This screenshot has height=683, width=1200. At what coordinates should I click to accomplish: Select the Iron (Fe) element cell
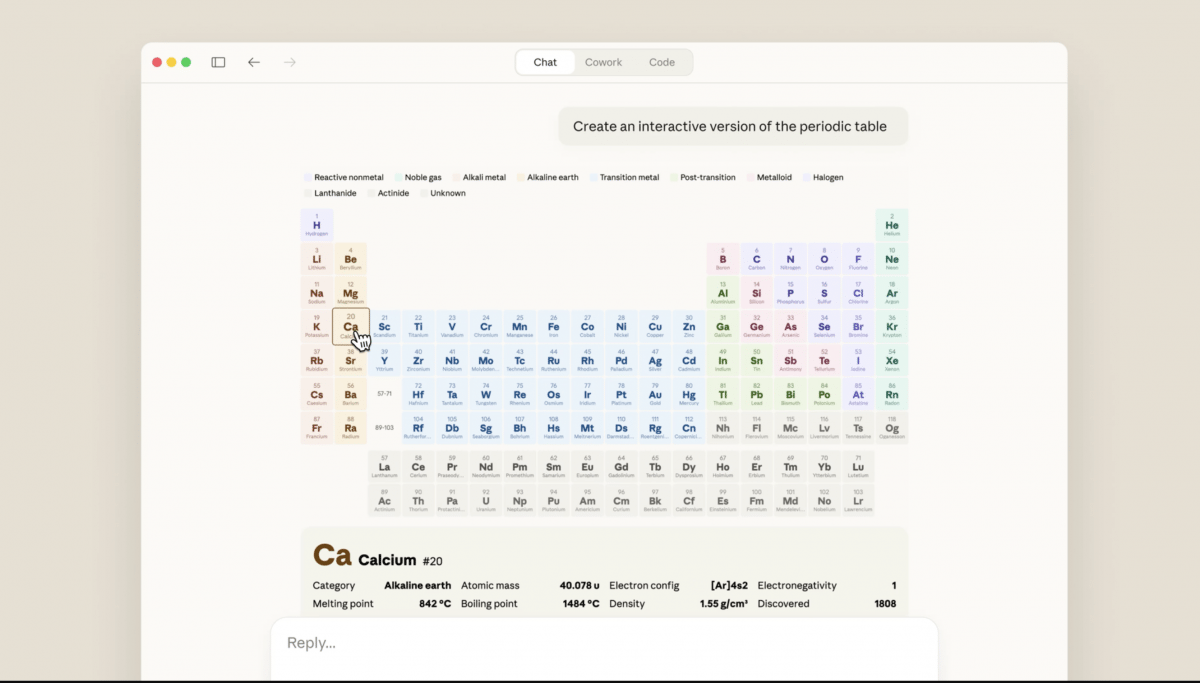tap(554, 327)
